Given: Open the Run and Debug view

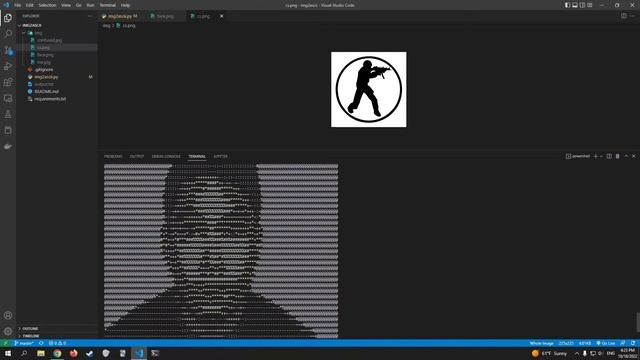Looking at the screenshot, I should tap(8, 66).
